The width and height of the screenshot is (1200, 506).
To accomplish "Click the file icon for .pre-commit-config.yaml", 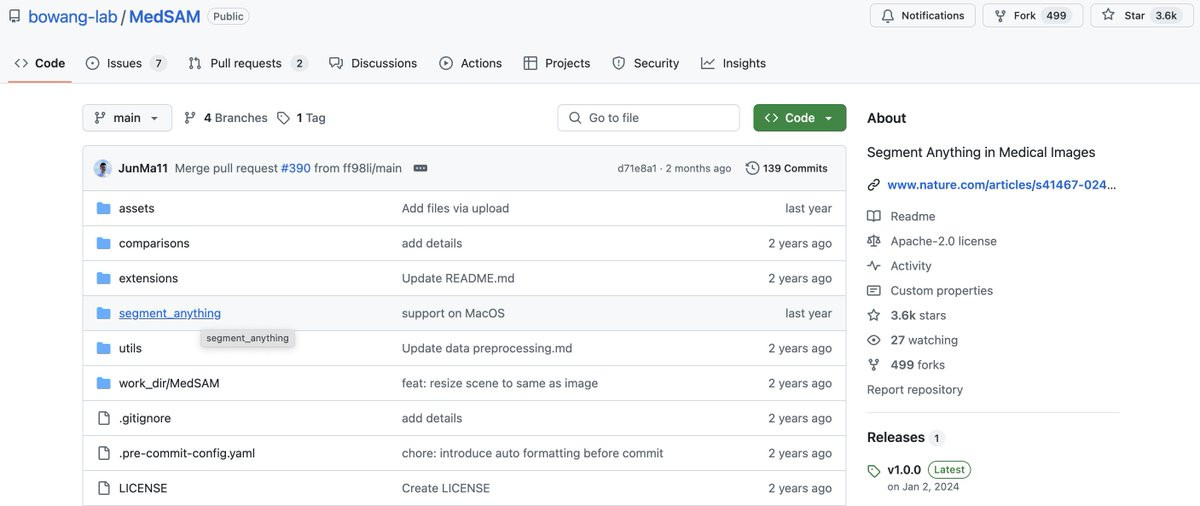I will [x=103, y=453].
